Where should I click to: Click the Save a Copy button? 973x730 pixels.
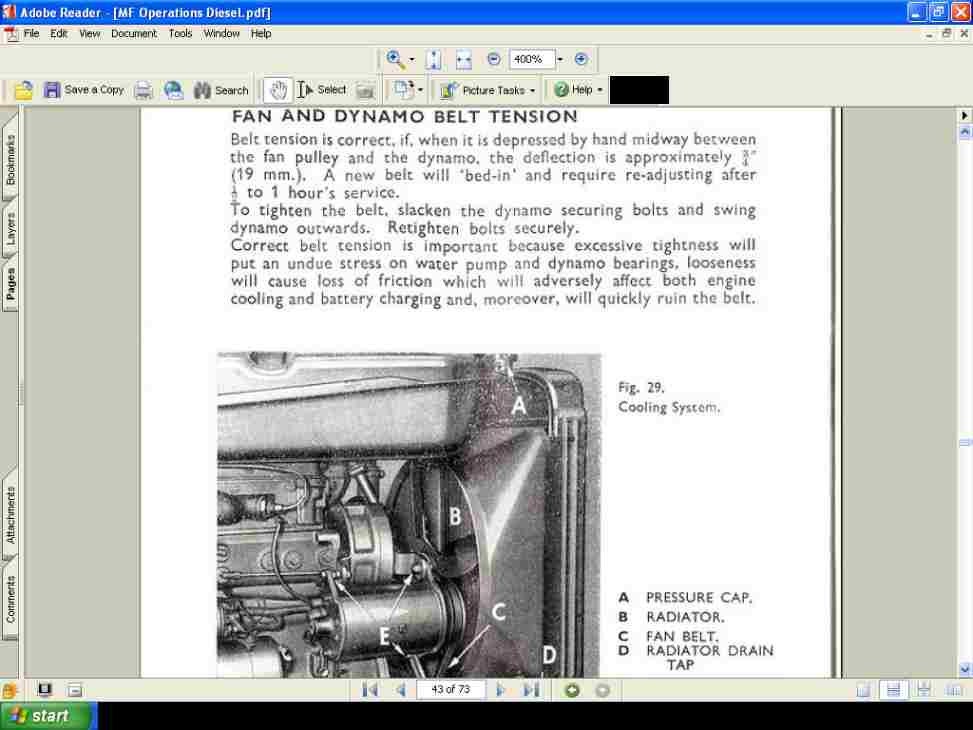tap(84, 90)
